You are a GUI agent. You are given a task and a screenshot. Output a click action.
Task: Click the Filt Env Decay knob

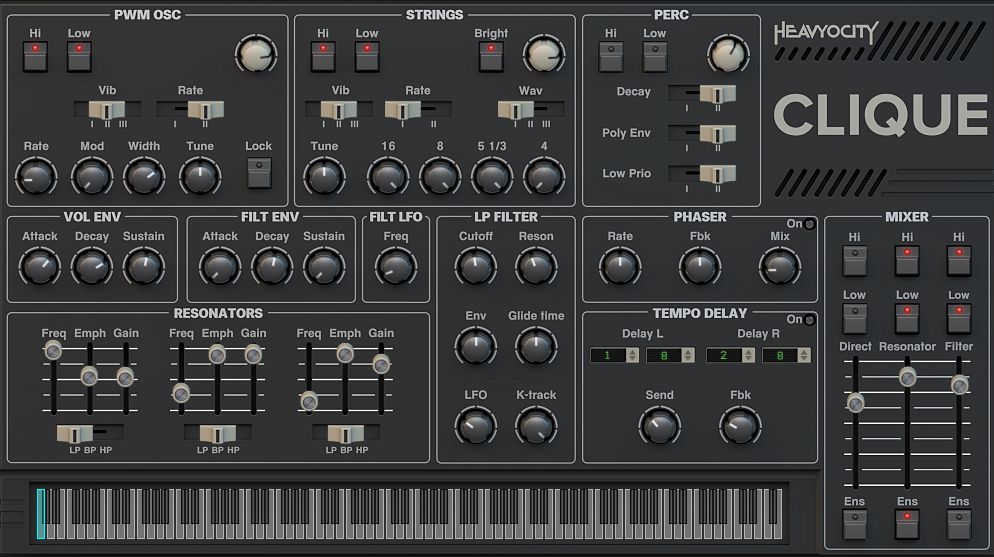272,267
